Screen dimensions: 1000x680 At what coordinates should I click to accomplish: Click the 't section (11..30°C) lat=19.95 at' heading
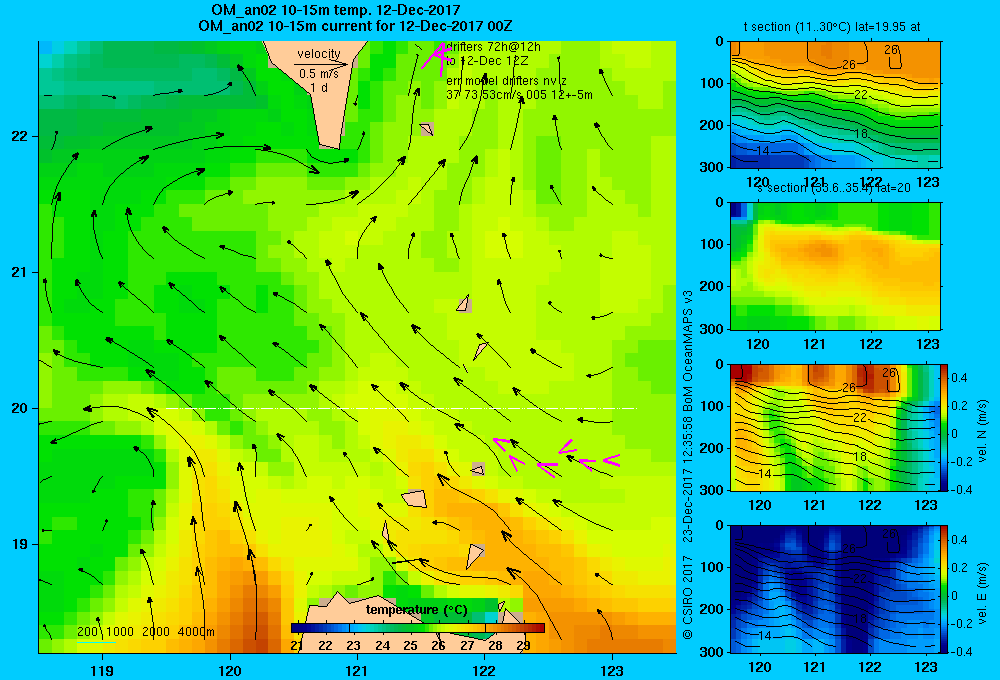832,27
